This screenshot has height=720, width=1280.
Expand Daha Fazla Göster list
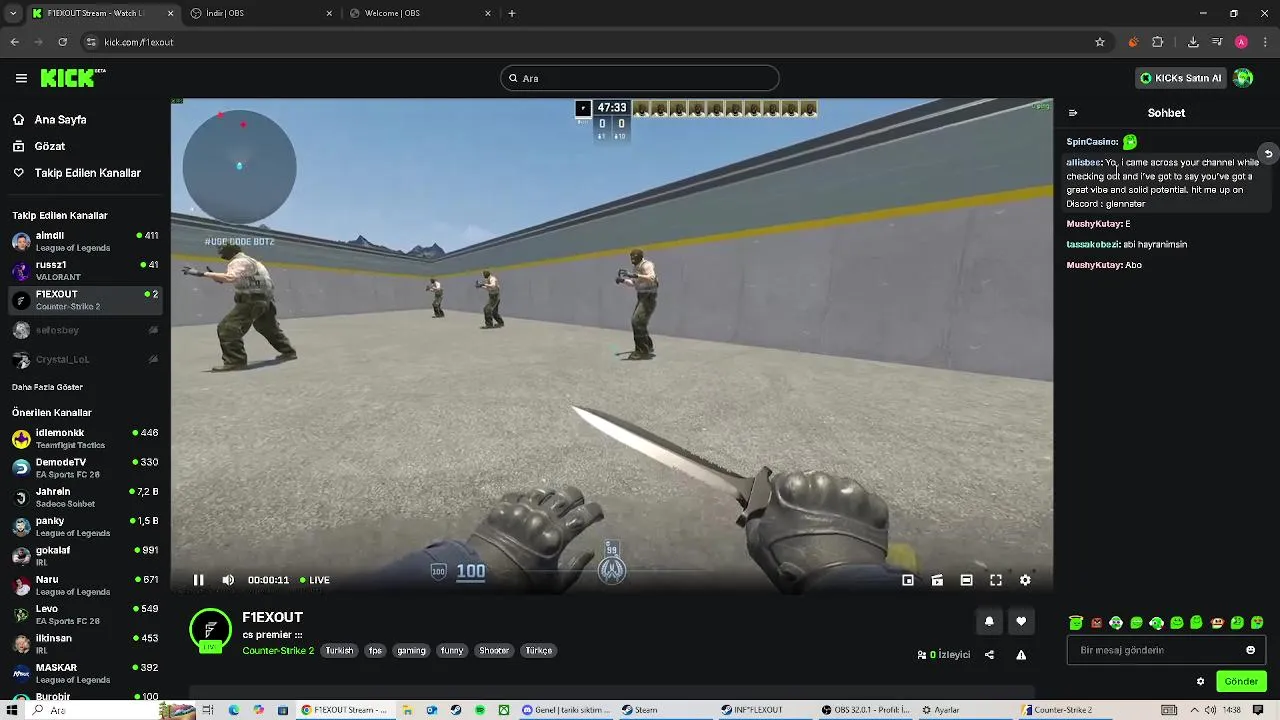(47, 387)
